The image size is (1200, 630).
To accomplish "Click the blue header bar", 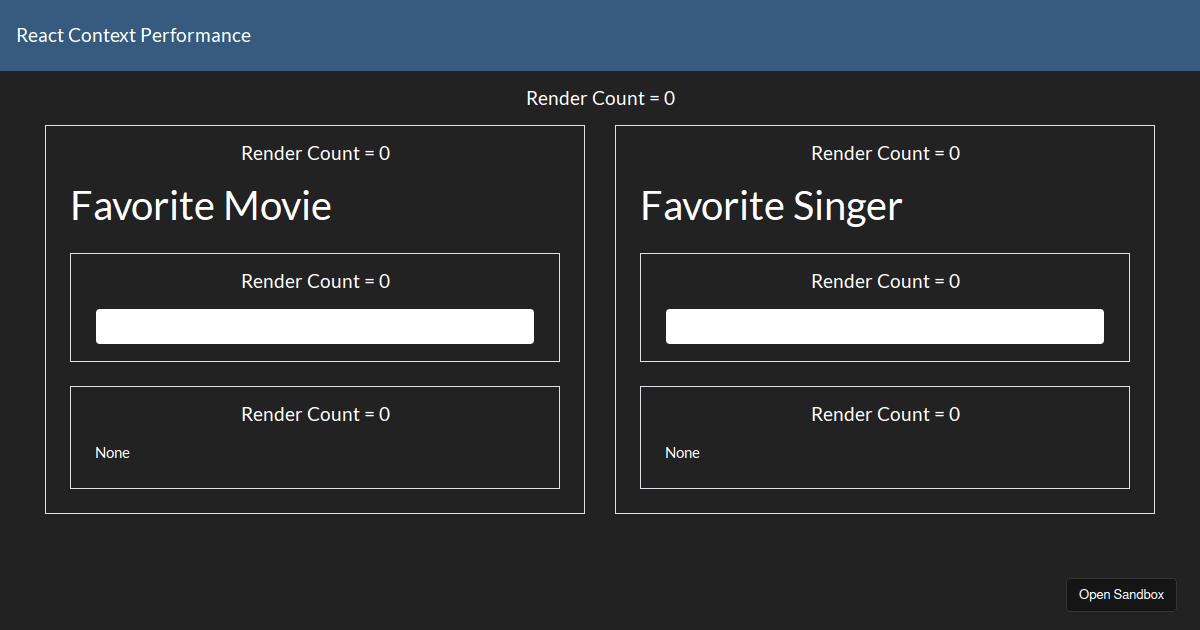I will coord(600,35).
